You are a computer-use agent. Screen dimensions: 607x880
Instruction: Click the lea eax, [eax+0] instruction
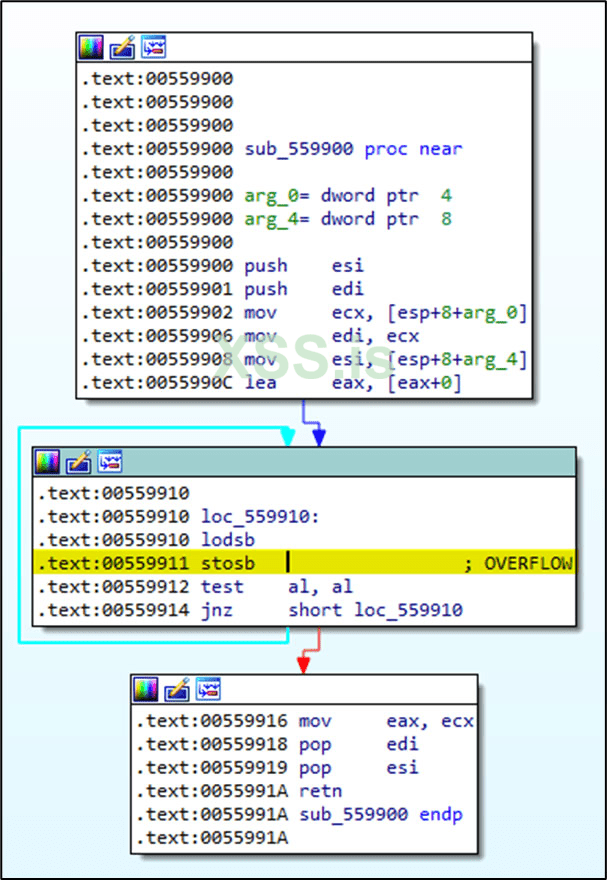point(353,384)
